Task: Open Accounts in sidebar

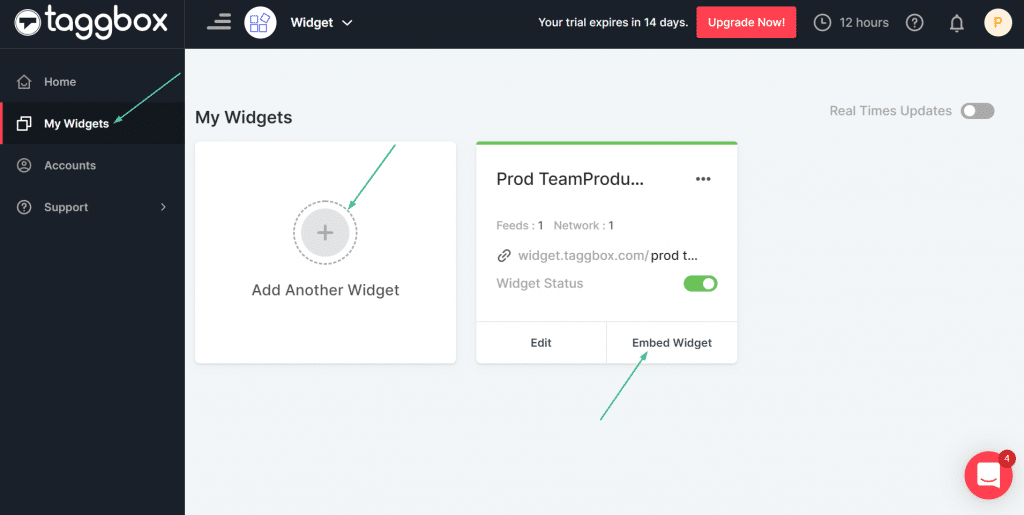Action: (x=69, y=166)
